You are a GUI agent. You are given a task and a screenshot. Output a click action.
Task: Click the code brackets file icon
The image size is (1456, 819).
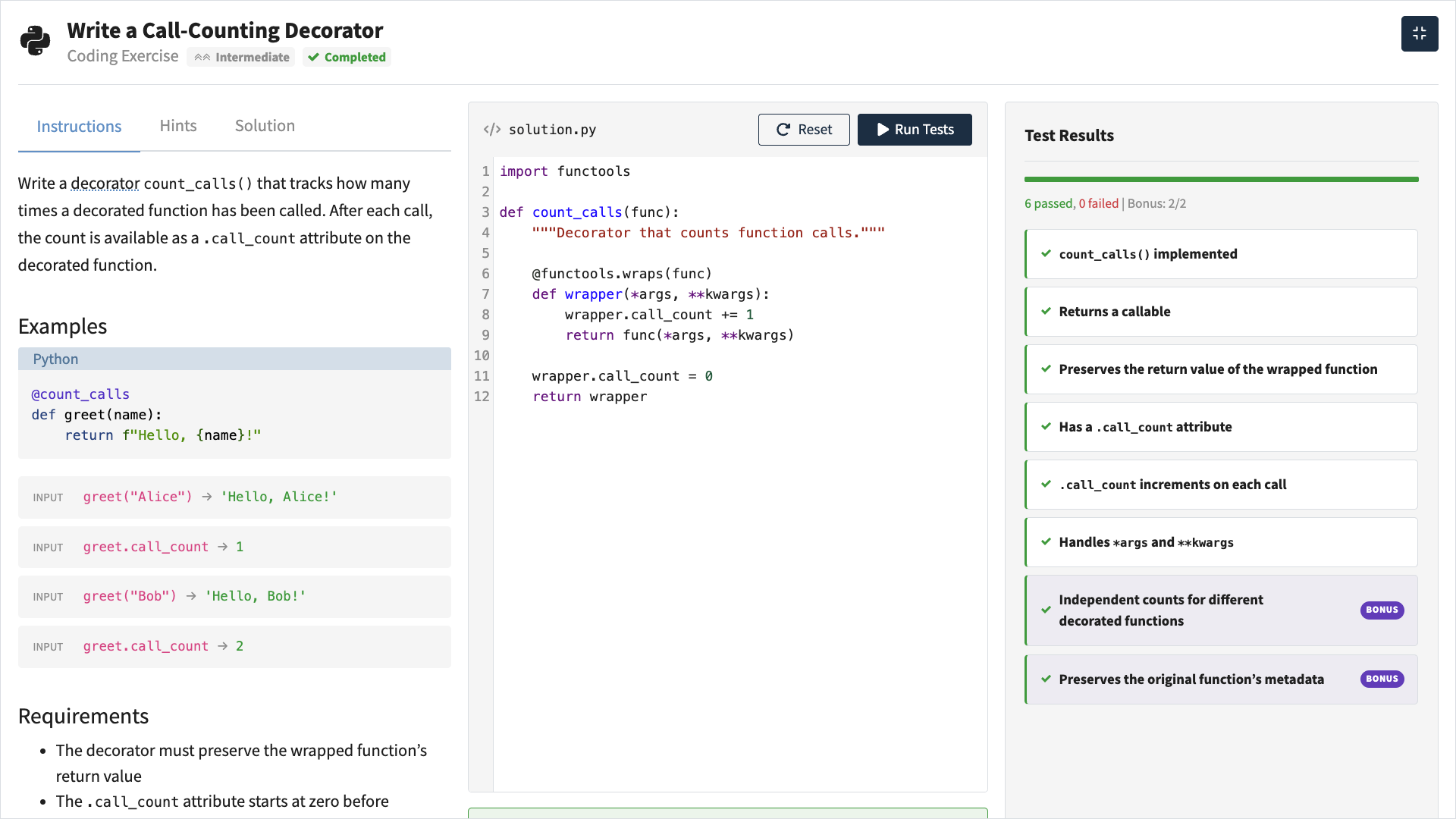point(492,130)
